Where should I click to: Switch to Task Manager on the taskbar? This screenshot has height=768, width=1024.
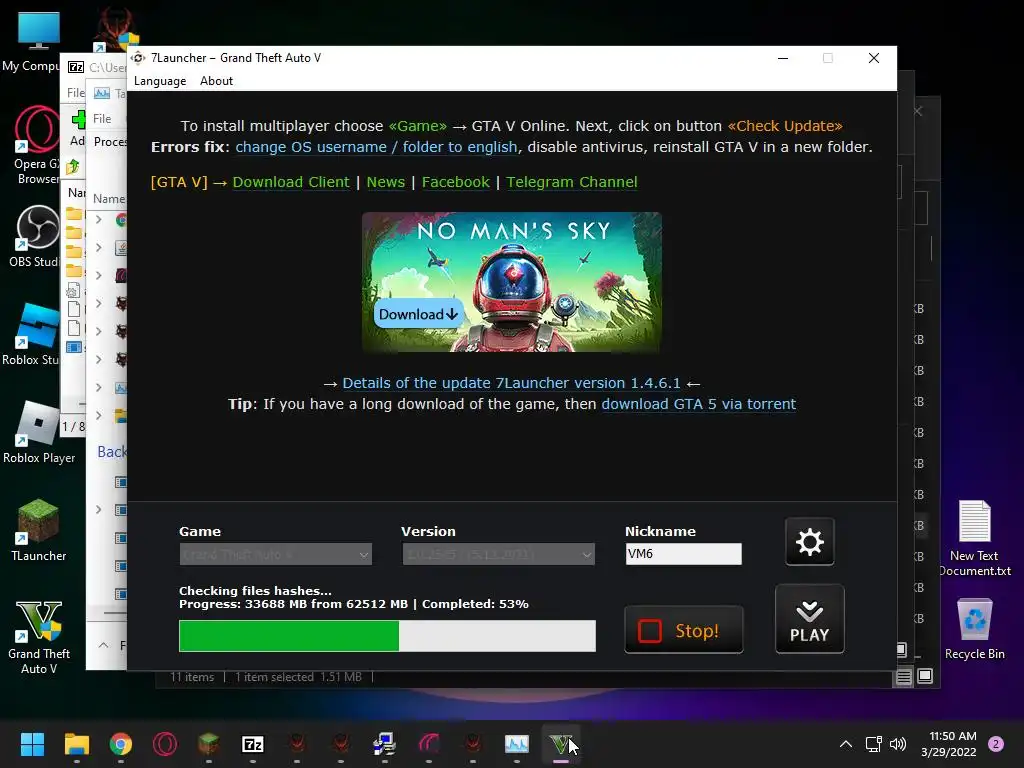pyautogui.click(x=517, y=744)
